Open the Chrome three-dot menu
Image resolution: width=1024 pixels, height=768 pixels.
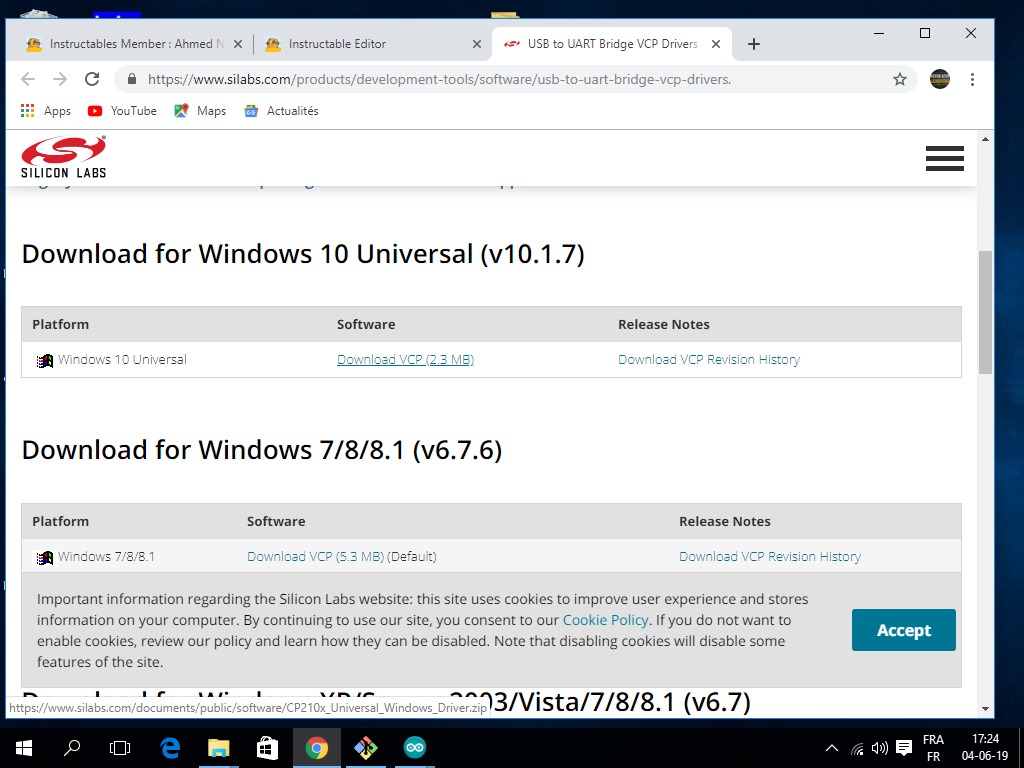[972, 79]
